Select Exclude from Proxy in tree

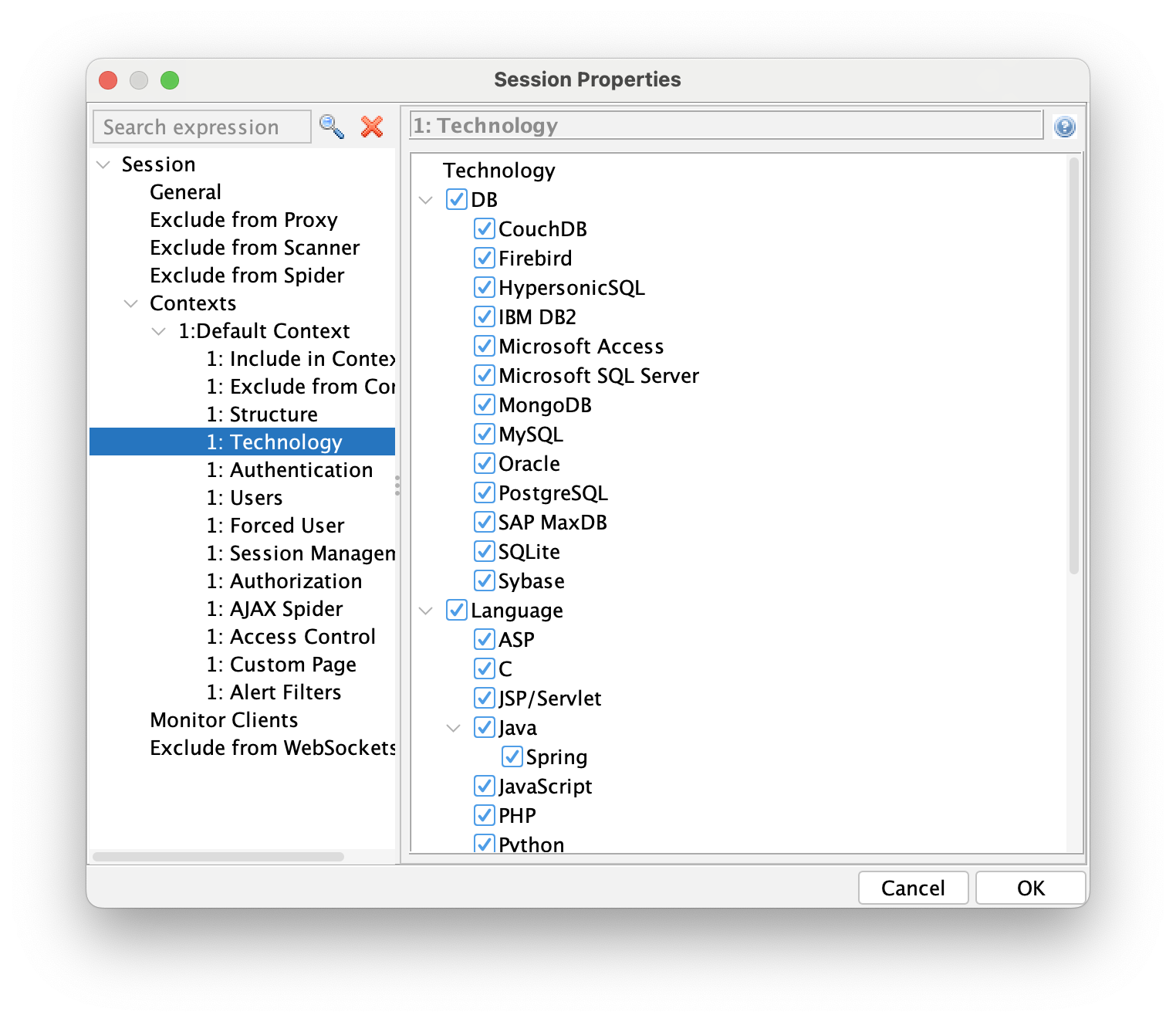[x=243, y=220]
